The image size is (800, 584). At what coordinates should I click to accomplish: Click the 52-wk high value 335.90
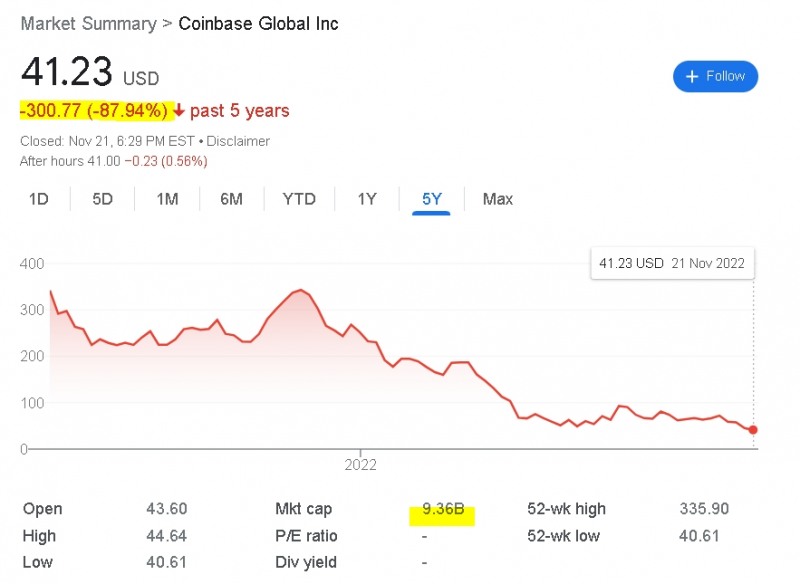coord(698,509)
